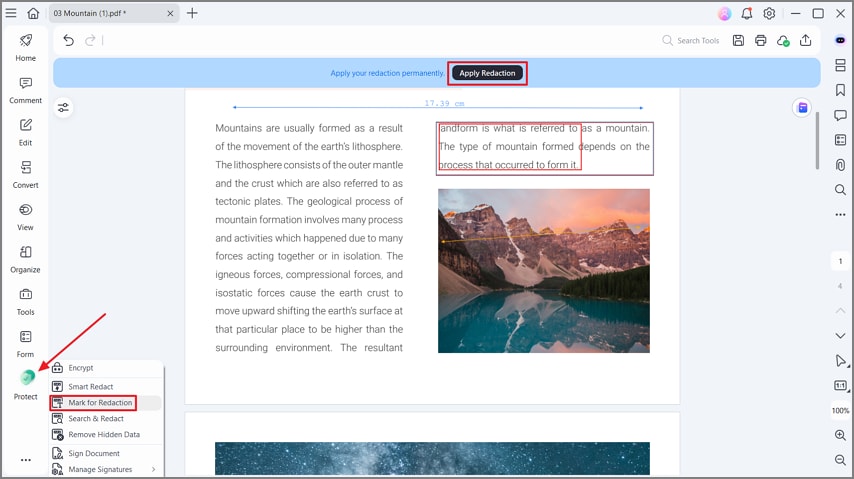Open the View sidebar section
The height and width of the screenshot is (479, 854).
[x=26, y=217]
